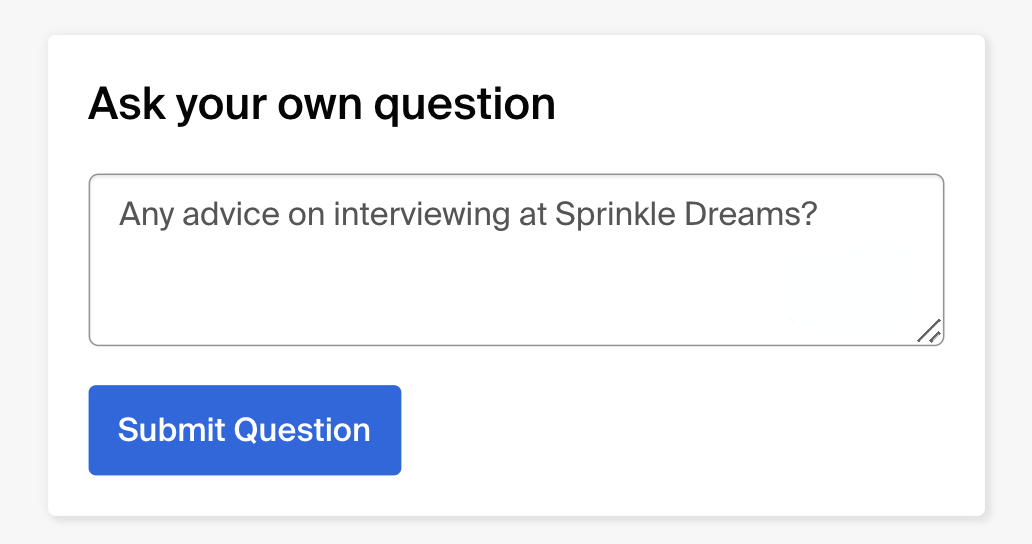Click the word 'Ask' in the heading
Image resolution: width=1032 pixels, height=544 pixels.
click(x=127, y=104)
